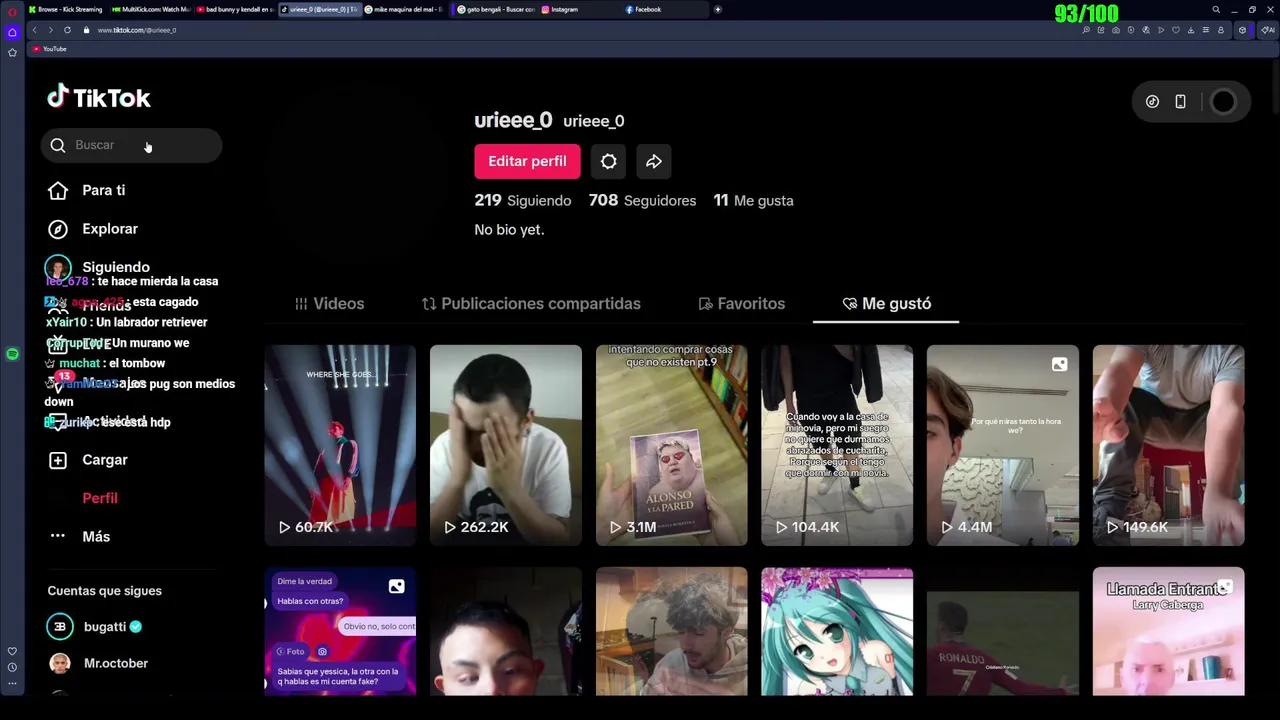Open the Opera menu logo
This screenshot has height=720, width=1280.
point(12,12)
